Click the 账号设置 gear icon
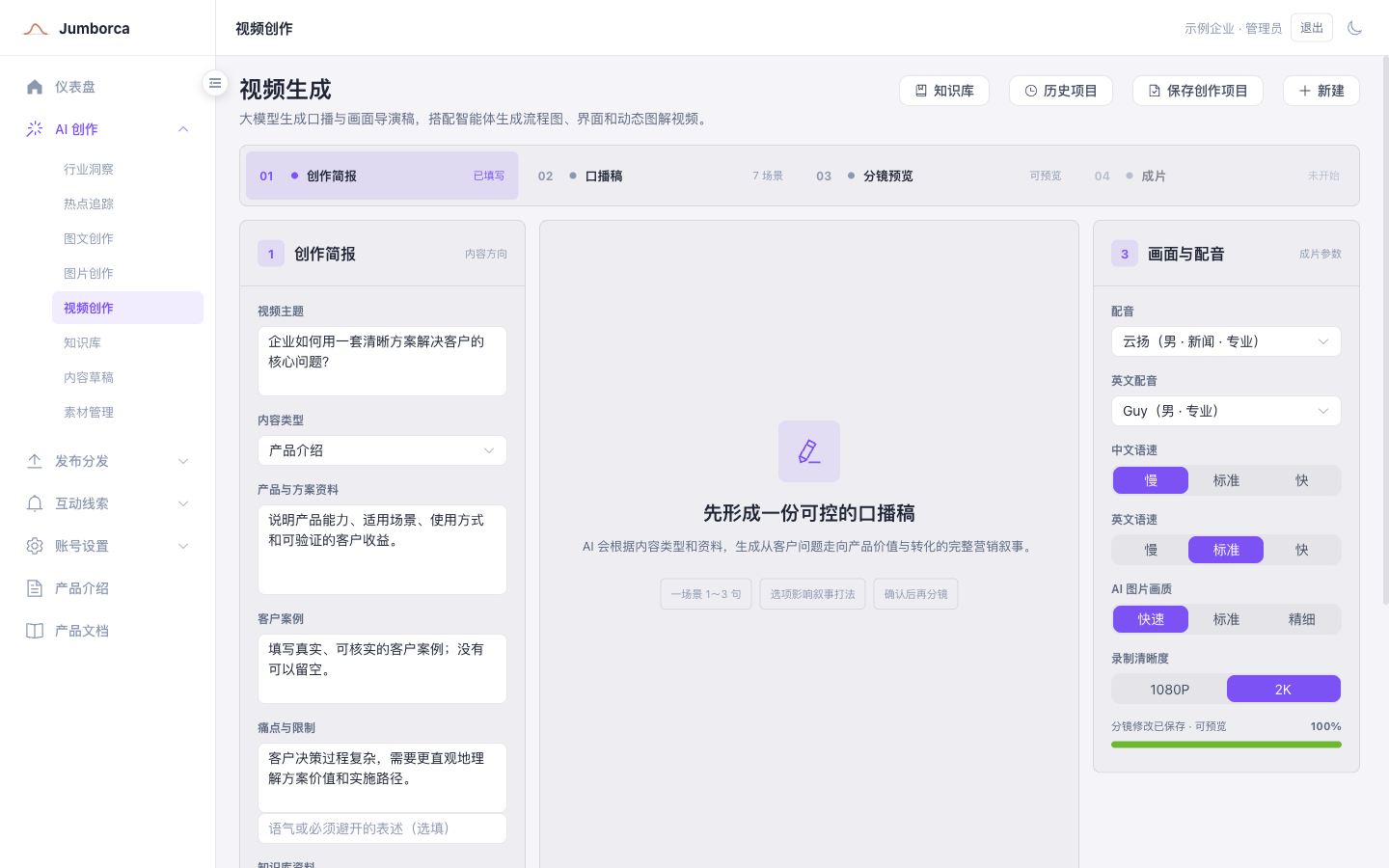Viewport: 1389px width, 868px height. (x=35, y=546)
